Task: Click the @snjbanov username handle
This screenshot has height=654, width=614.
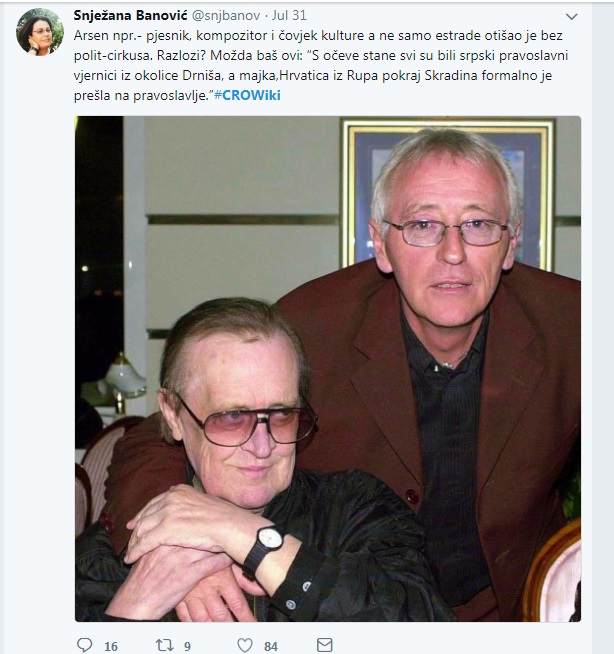Action: point(226,15)
